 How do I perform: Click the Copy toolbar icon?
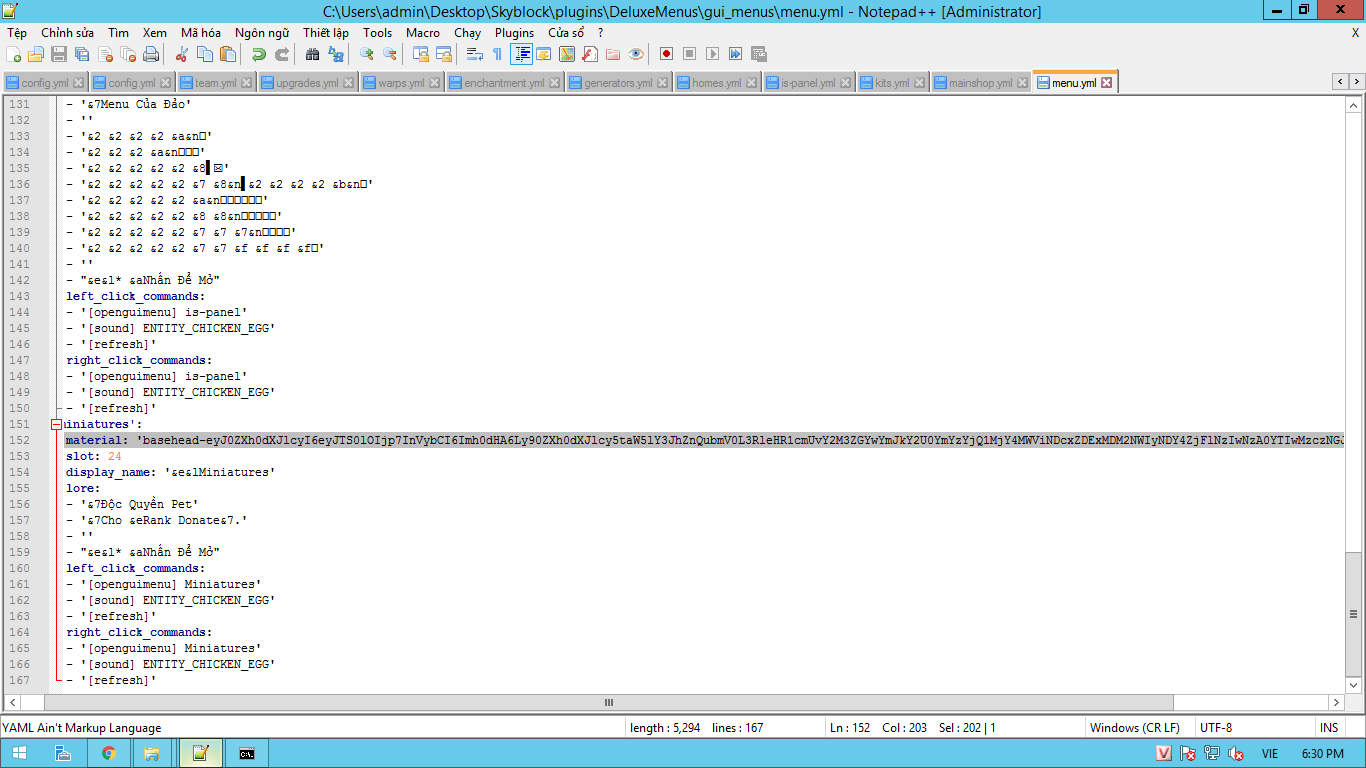(205, 54)
